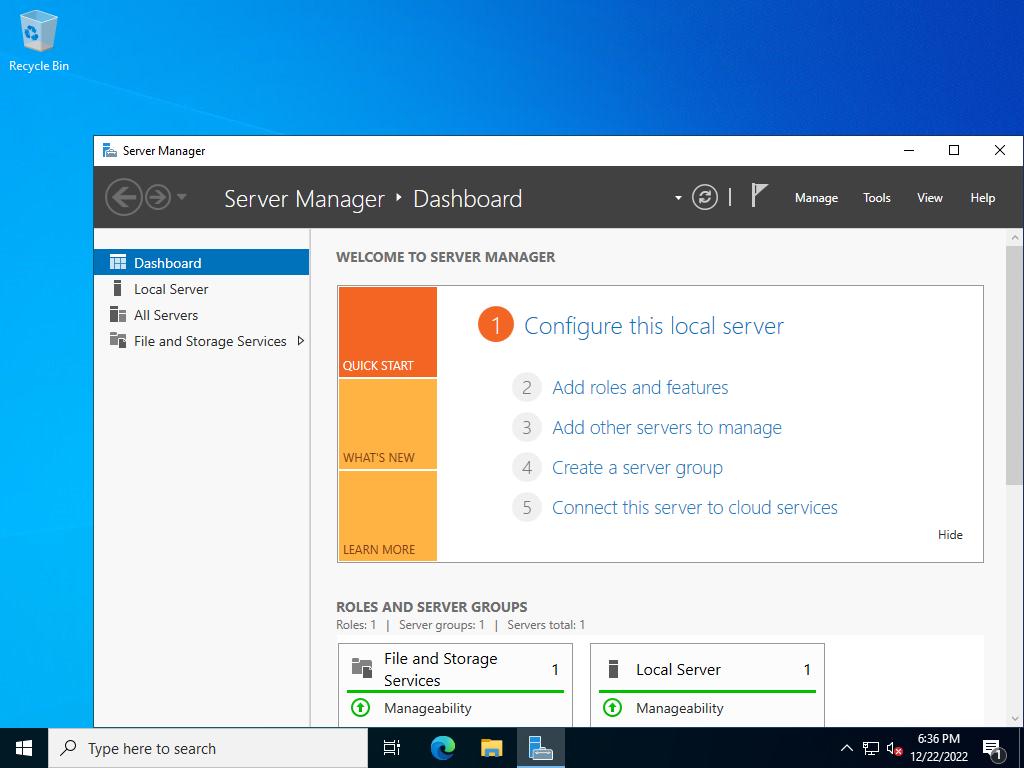Click the scrollbar down arrow

[x=1014, y=718]
